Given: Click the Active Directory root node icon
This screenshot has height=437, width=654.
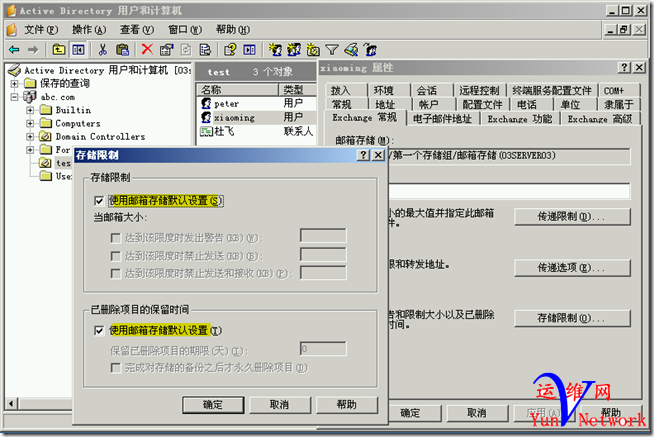Looking at the screenshot, I should click(x=15, y=70).
